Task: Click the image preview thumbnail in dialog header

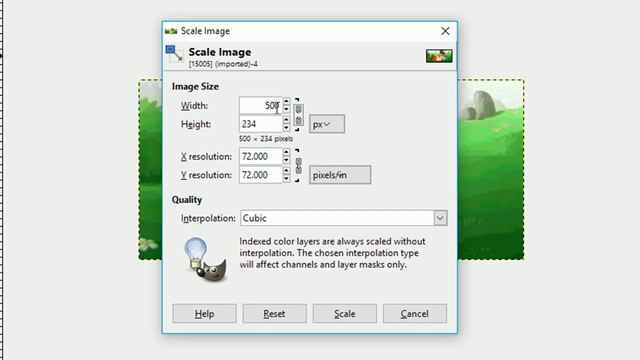Action: [x=439, y=56]
